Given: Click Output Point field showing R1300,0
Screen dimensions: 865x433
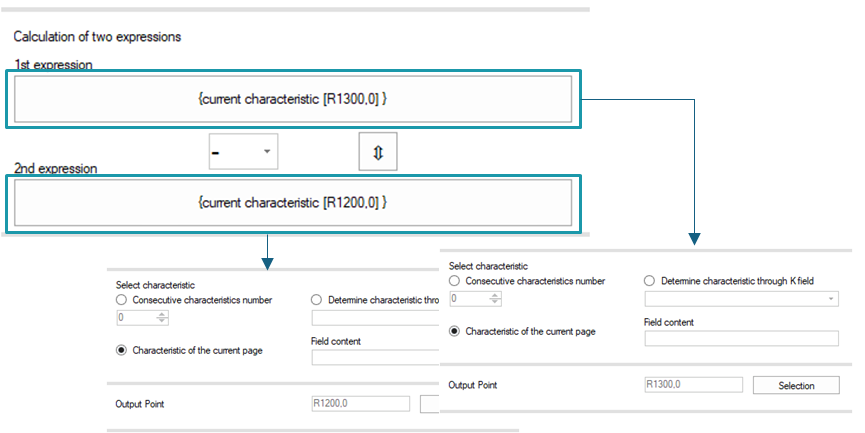Looking at the screenshot, I should click(x=693, y=384).
